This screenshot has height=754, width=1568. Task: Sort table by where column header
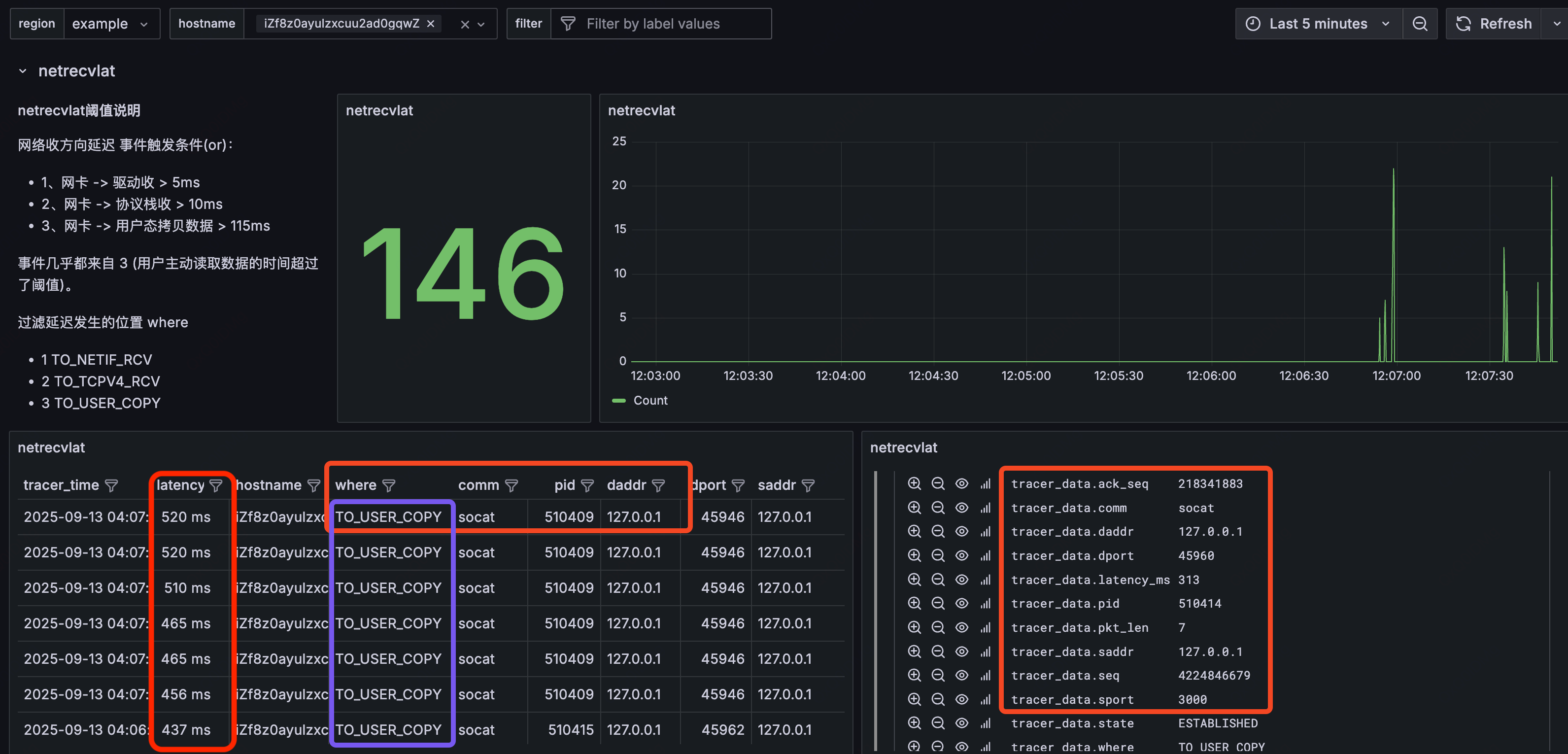coord(355,485)
